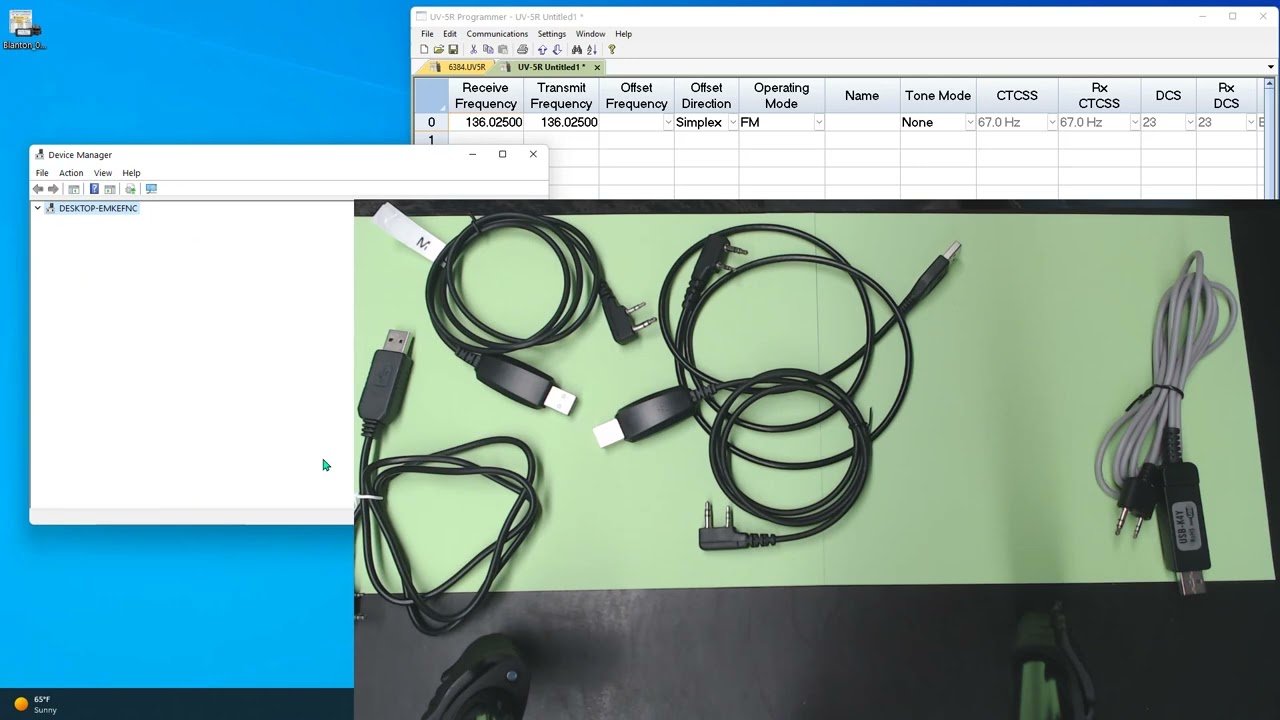Collapse DESKTOP-EMKEFNC tree node
1280x720 pixels.
[38, 208]
